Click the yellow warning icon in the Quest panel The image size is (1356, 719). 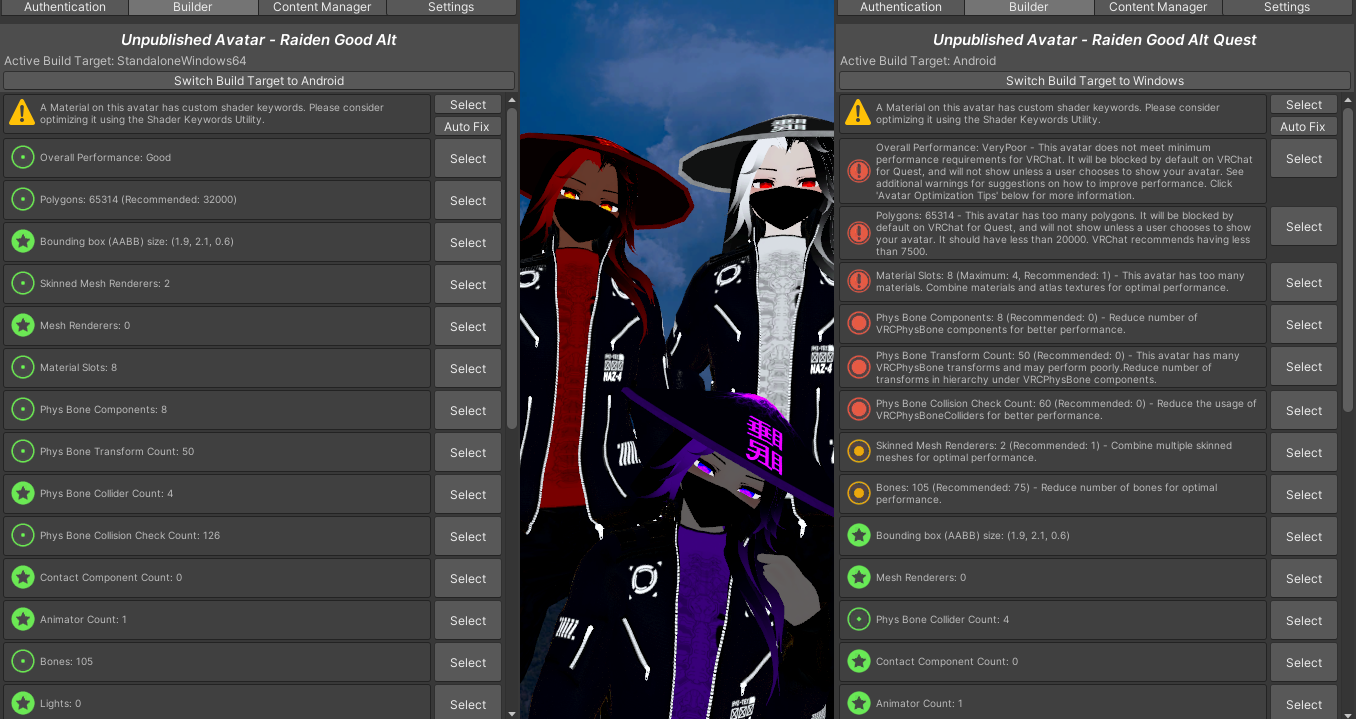858,113
